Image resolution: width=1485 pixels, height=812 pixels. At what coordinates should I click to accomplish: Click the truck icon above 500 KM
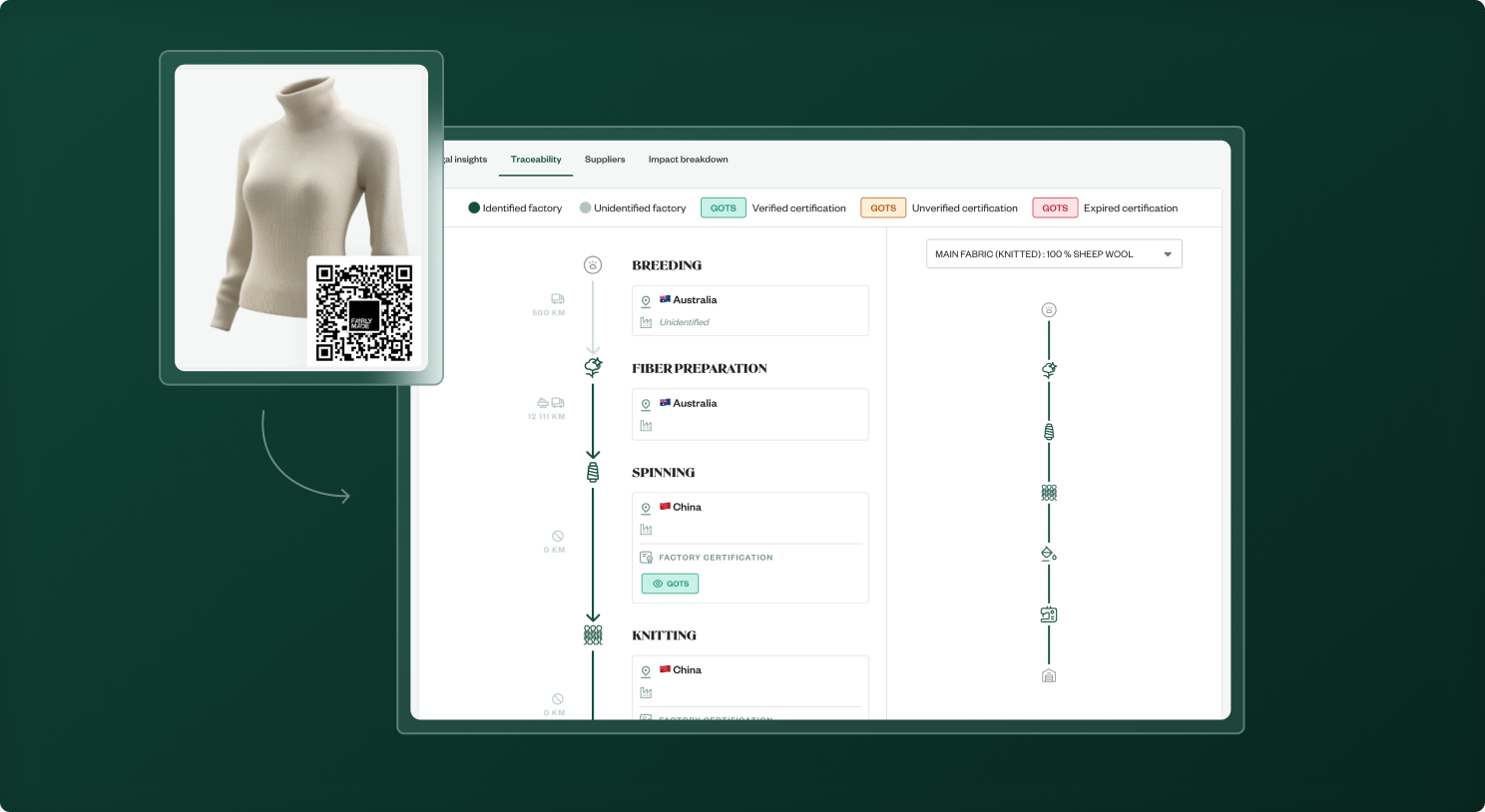point(558,299)
